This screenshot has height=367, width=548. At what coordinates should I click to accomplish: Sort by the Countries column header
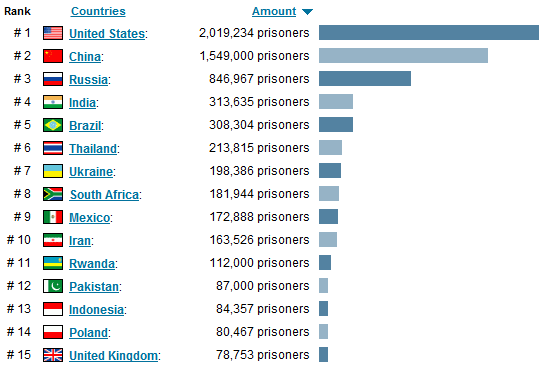click(98, 11)
